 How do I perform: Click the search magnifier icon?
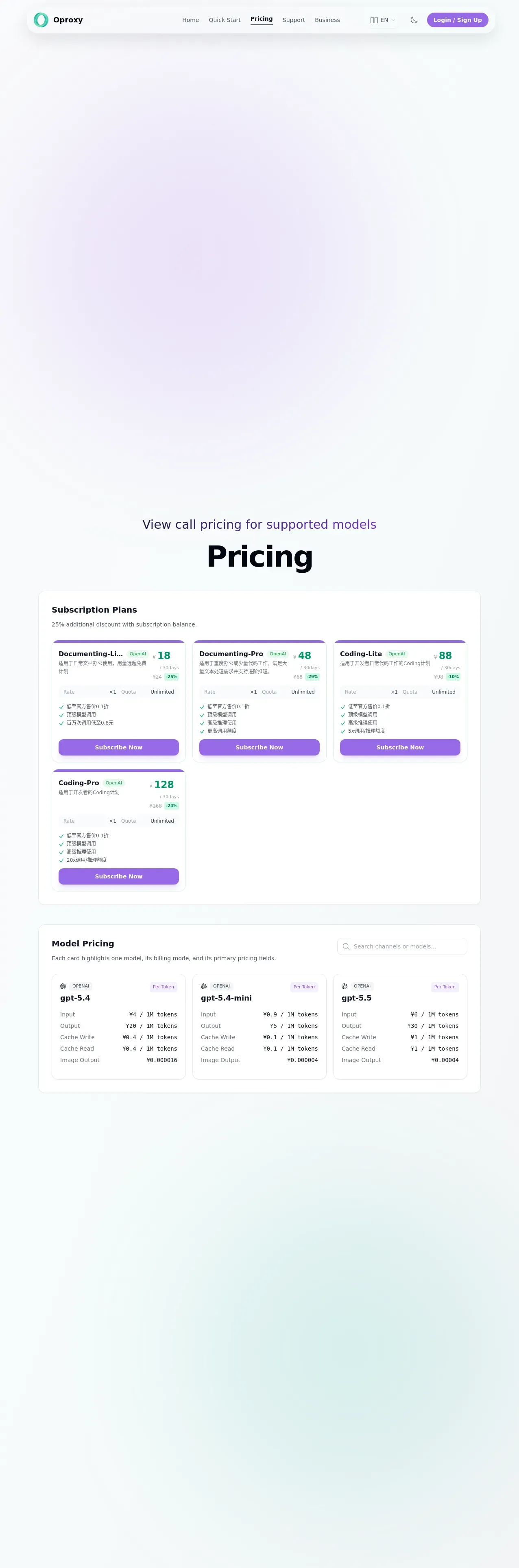coord(346,946)
